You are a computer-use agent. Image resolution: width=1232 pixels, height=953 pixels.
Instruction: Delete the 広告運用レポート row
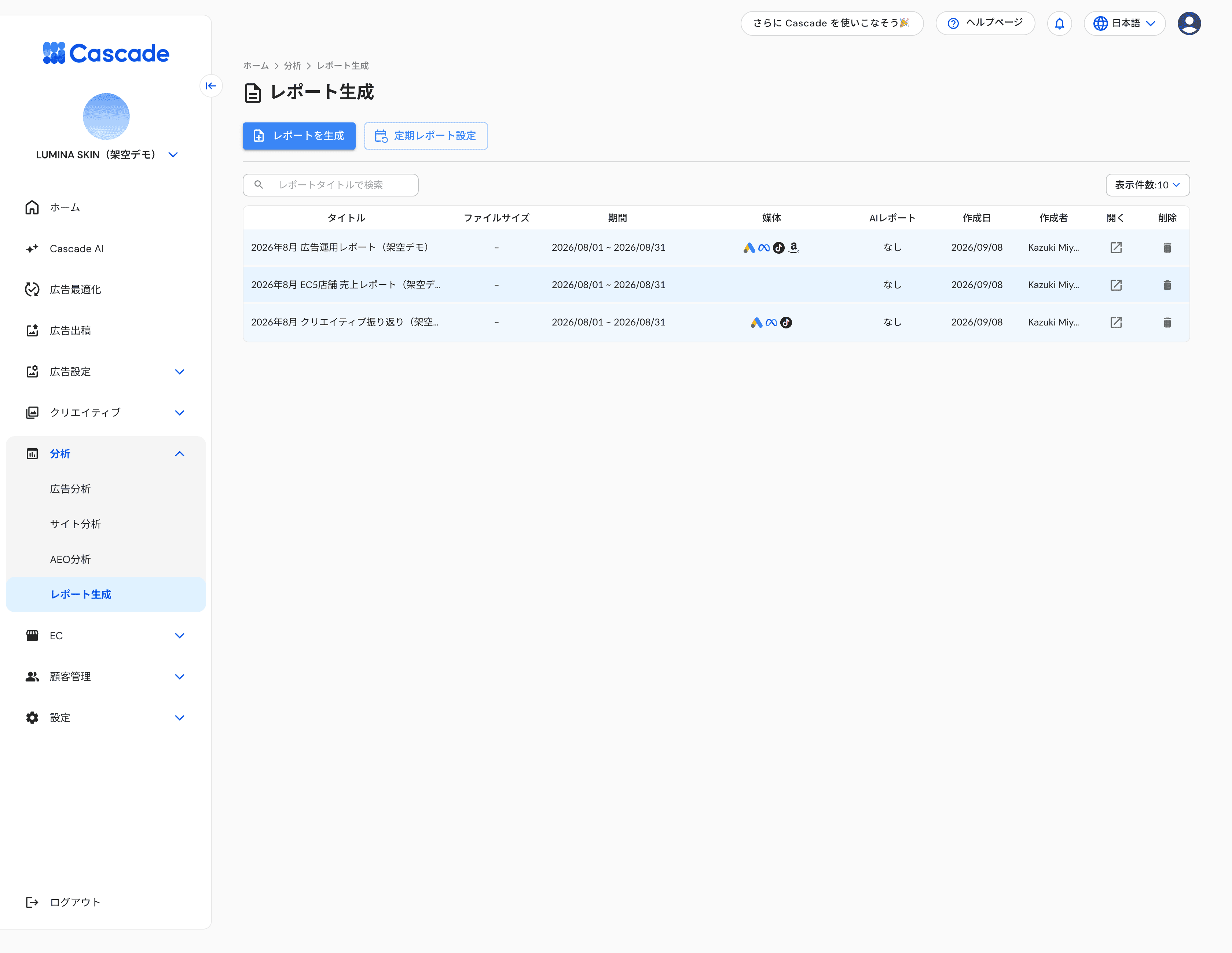click(1167, 247)
